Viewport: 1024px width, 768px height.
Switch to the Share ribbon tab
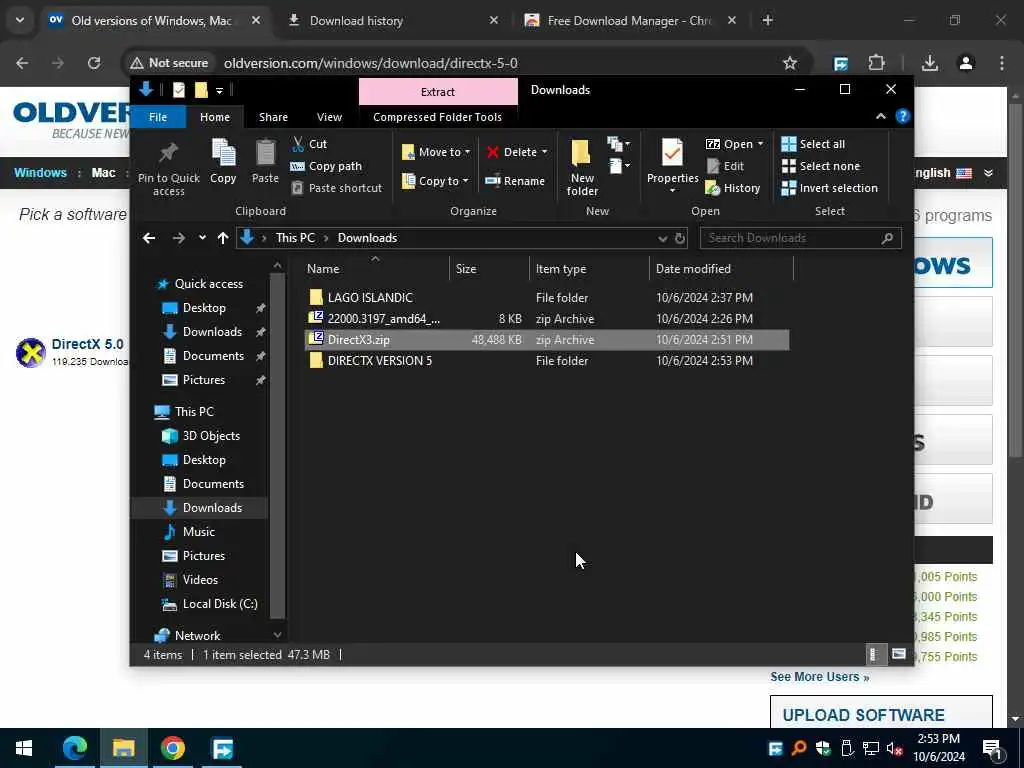(x=273, y=117)
